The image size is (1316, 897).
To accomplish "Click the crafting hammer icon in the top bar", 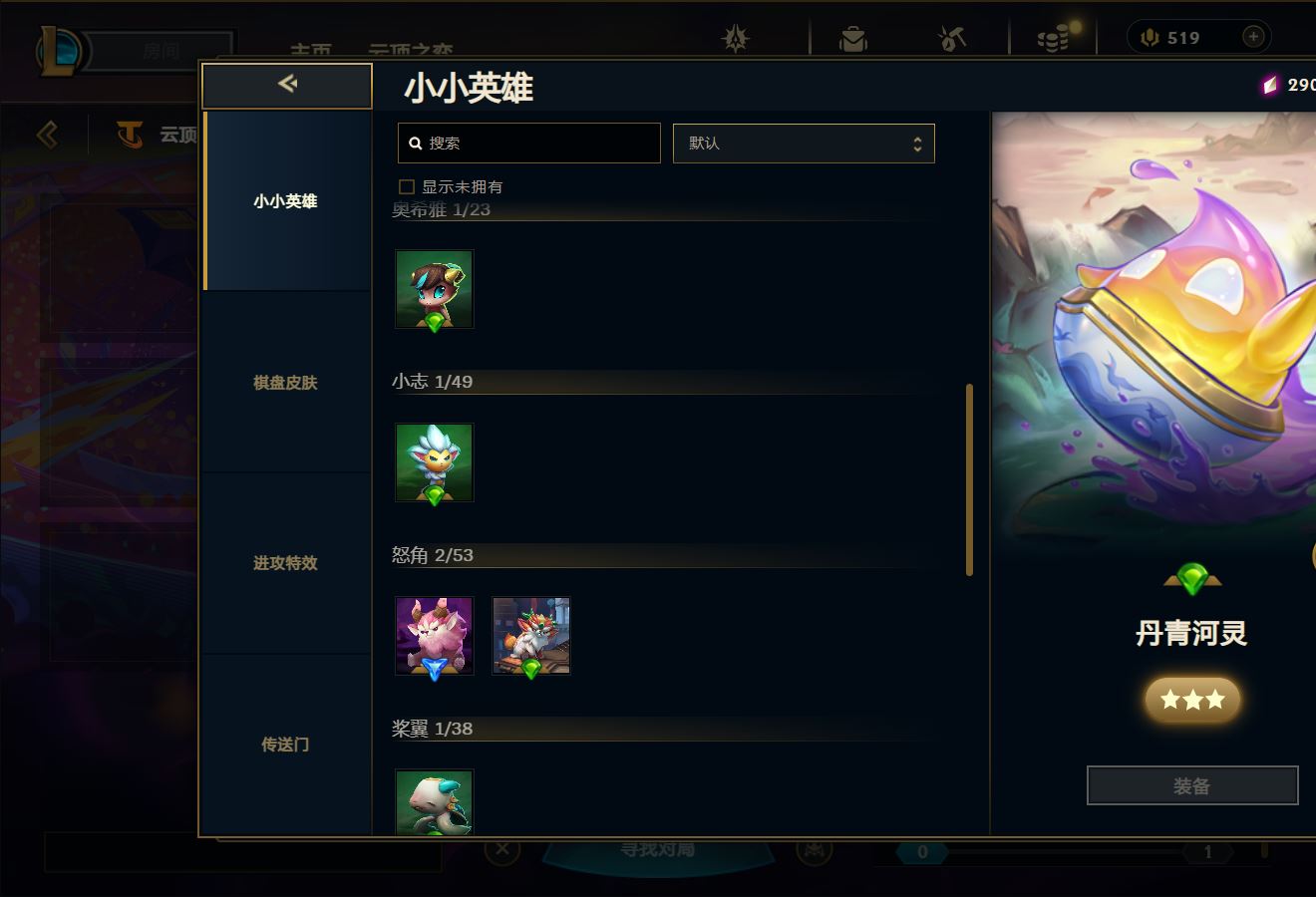I will 952,39.
